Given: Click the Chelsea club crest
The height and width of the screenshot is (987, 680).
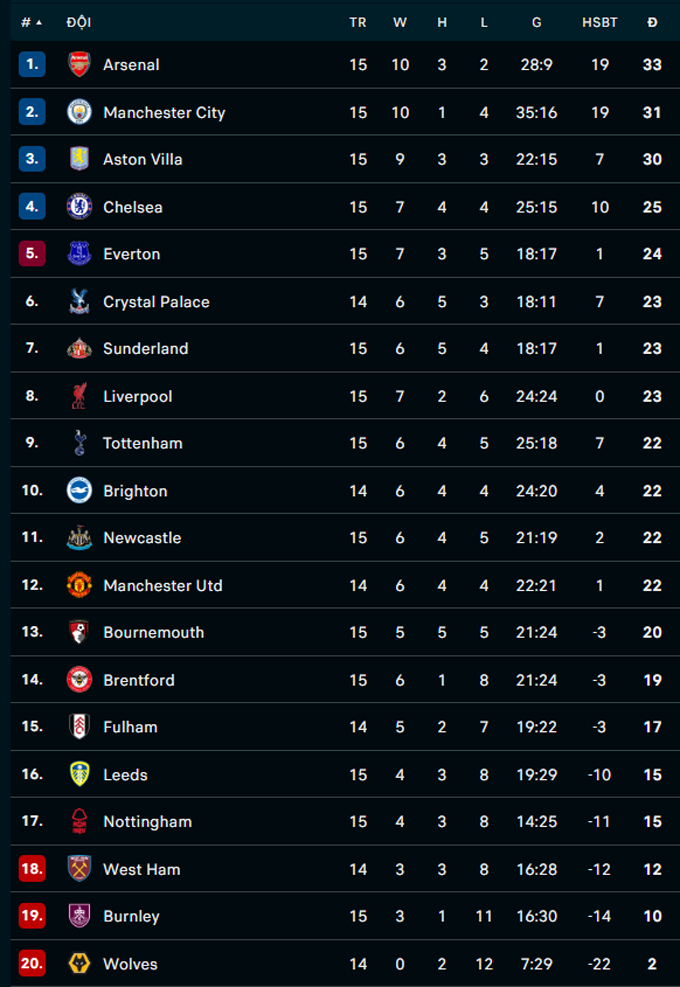Looking at the screenshot, I should coord(79,207).
